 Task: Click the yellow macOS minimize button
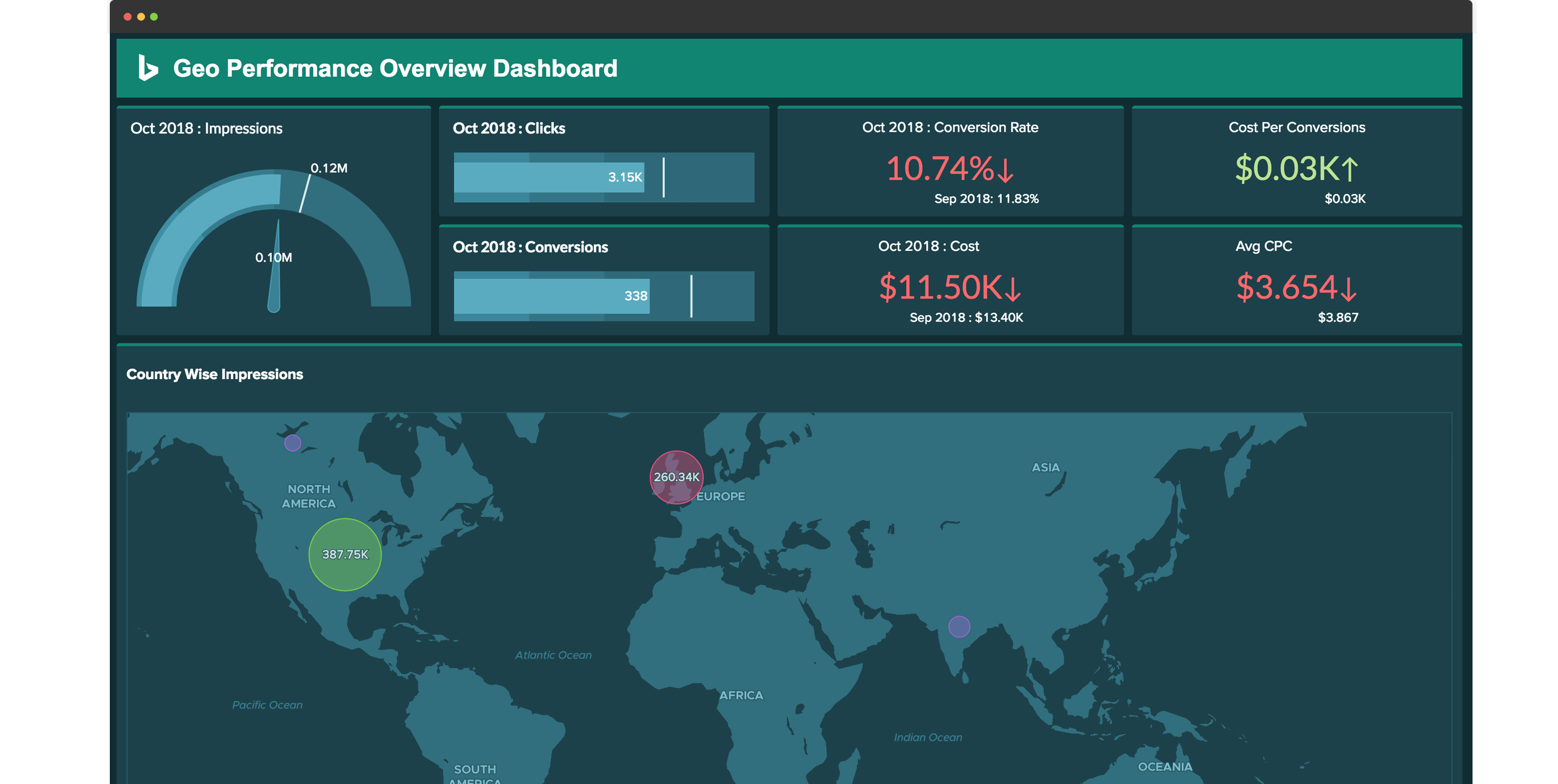(141, 16)
